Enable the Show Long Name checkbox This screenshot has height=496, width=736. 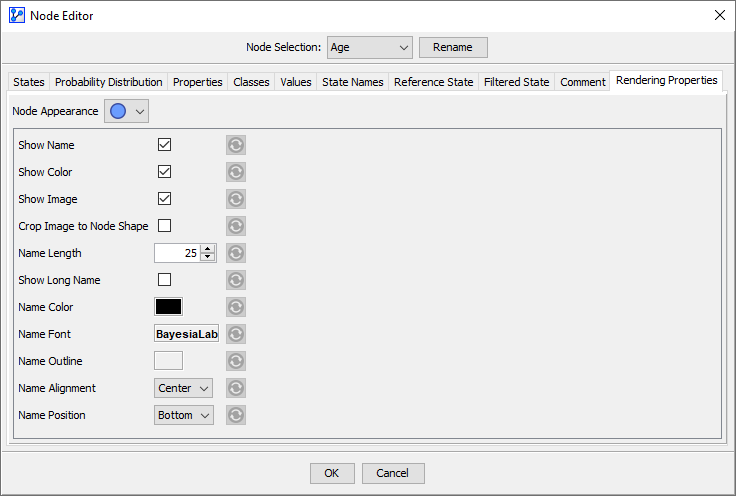(x=164, y=280)
